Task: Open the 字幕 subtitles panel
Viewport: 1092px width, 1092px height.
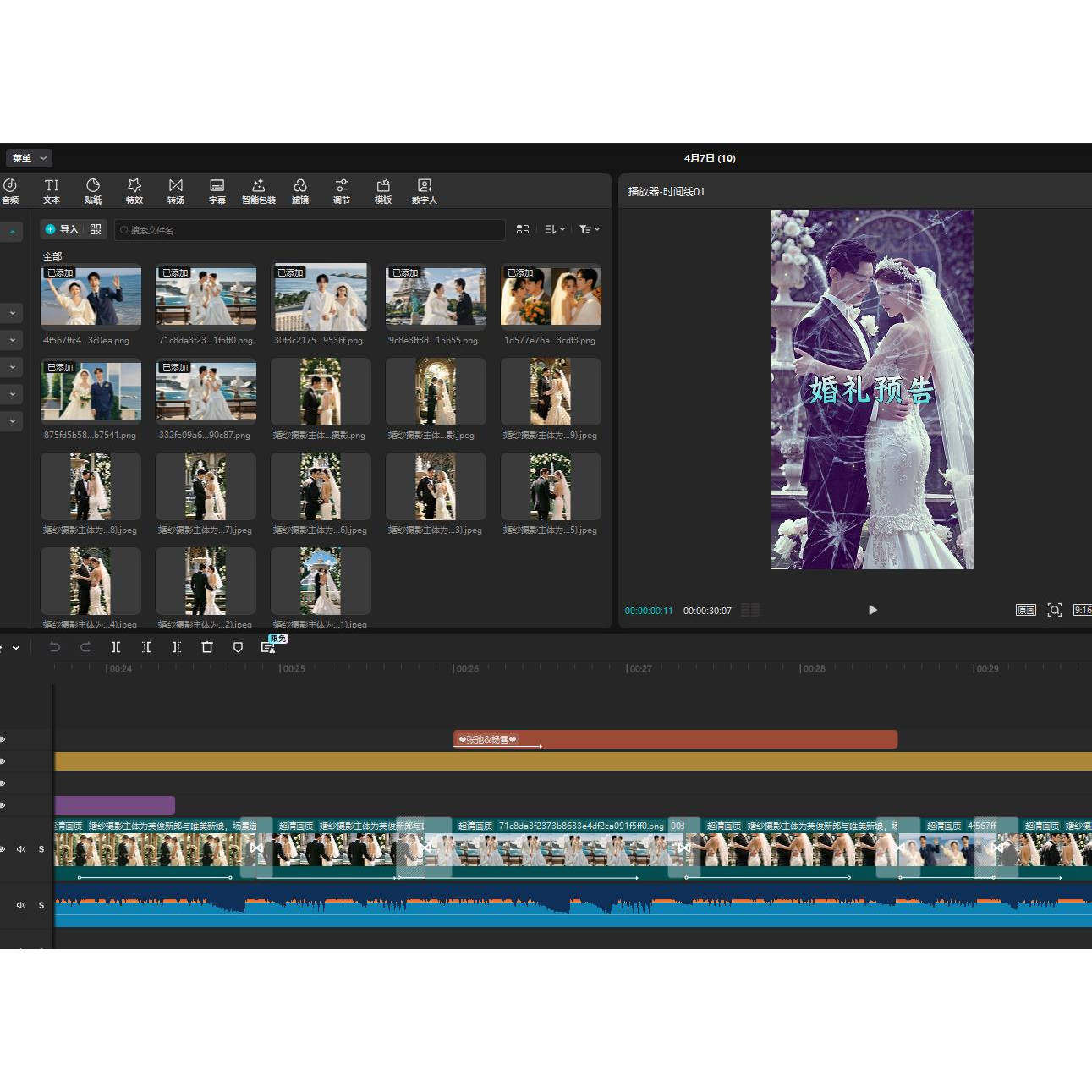Action: (x=217, y=191)
